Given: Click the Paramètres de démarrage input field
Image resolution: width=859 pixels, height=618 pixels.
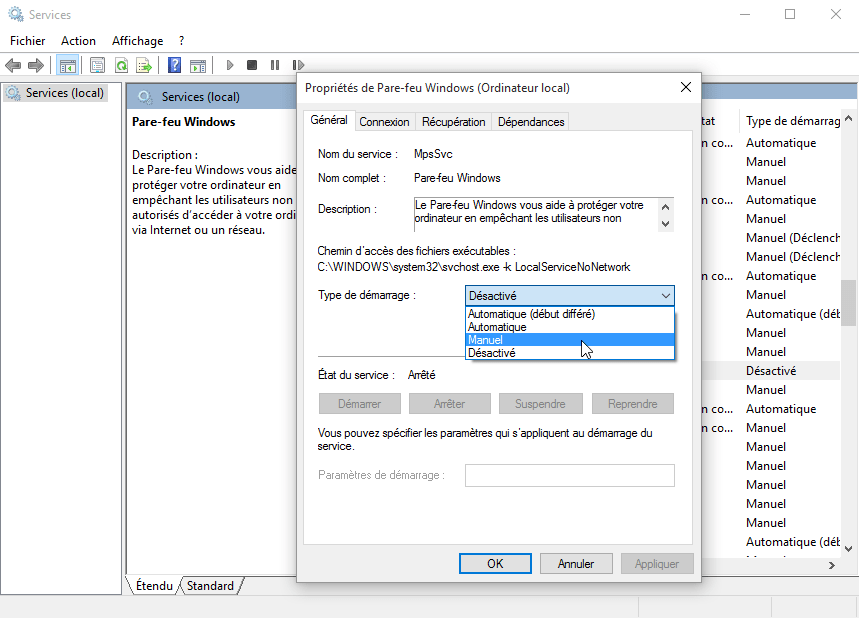Looking at the screenshot, I should (x=570, y=476).
